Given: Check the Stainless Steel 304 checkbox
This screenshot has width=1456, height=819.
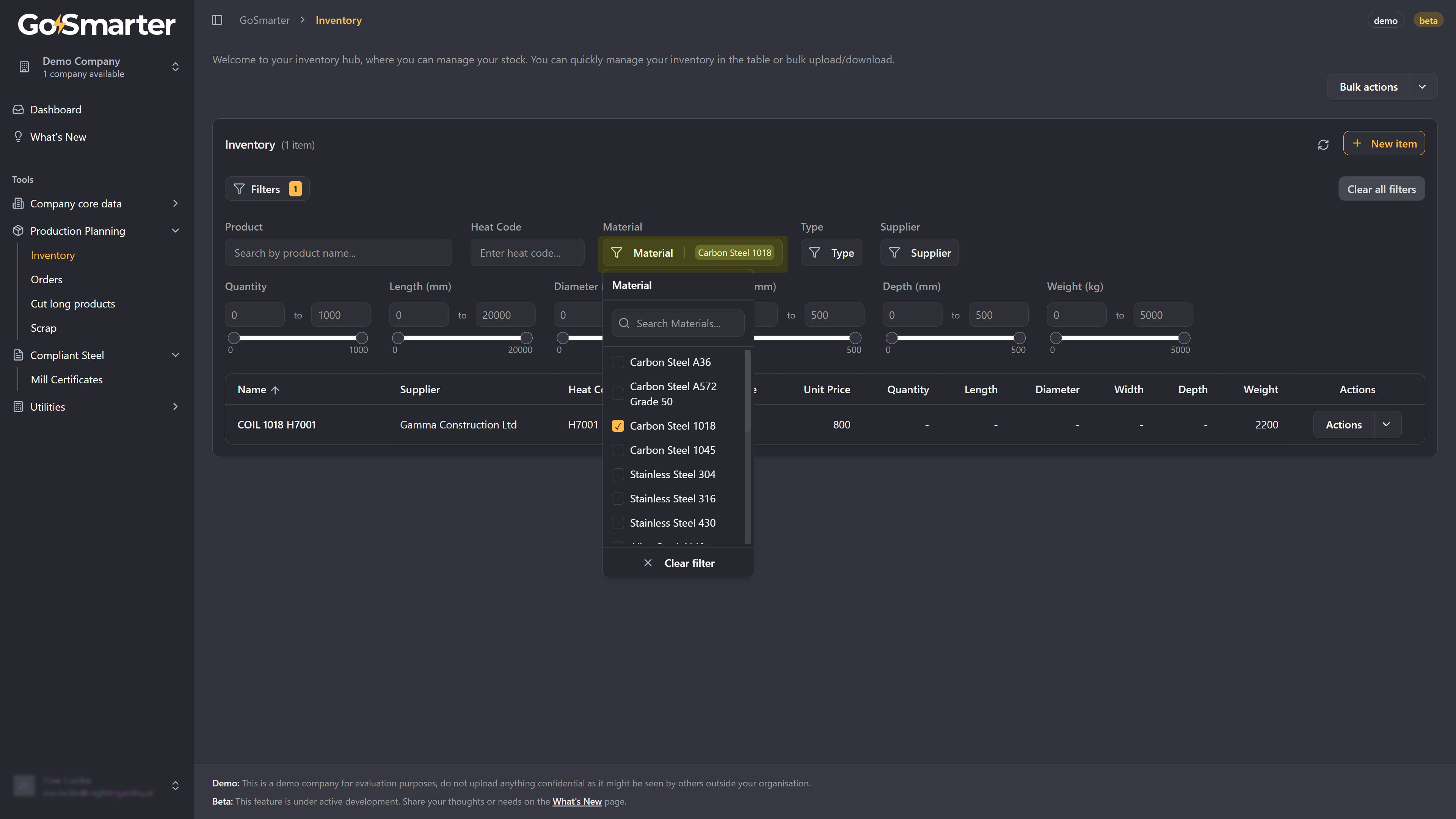Looking at the screenshot, I should [x=618, y=475].
